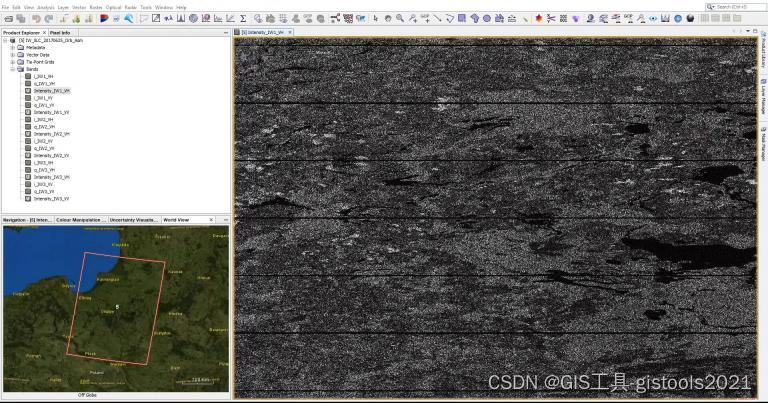
Task: Expand the Vector Data folder
Action: point(13,55)
